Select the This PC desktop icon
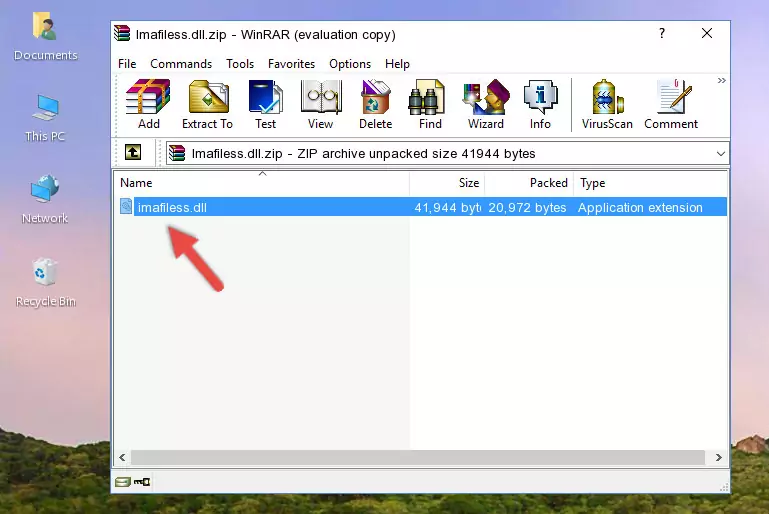This screenshot has height=514, width=769. [45, 117]
